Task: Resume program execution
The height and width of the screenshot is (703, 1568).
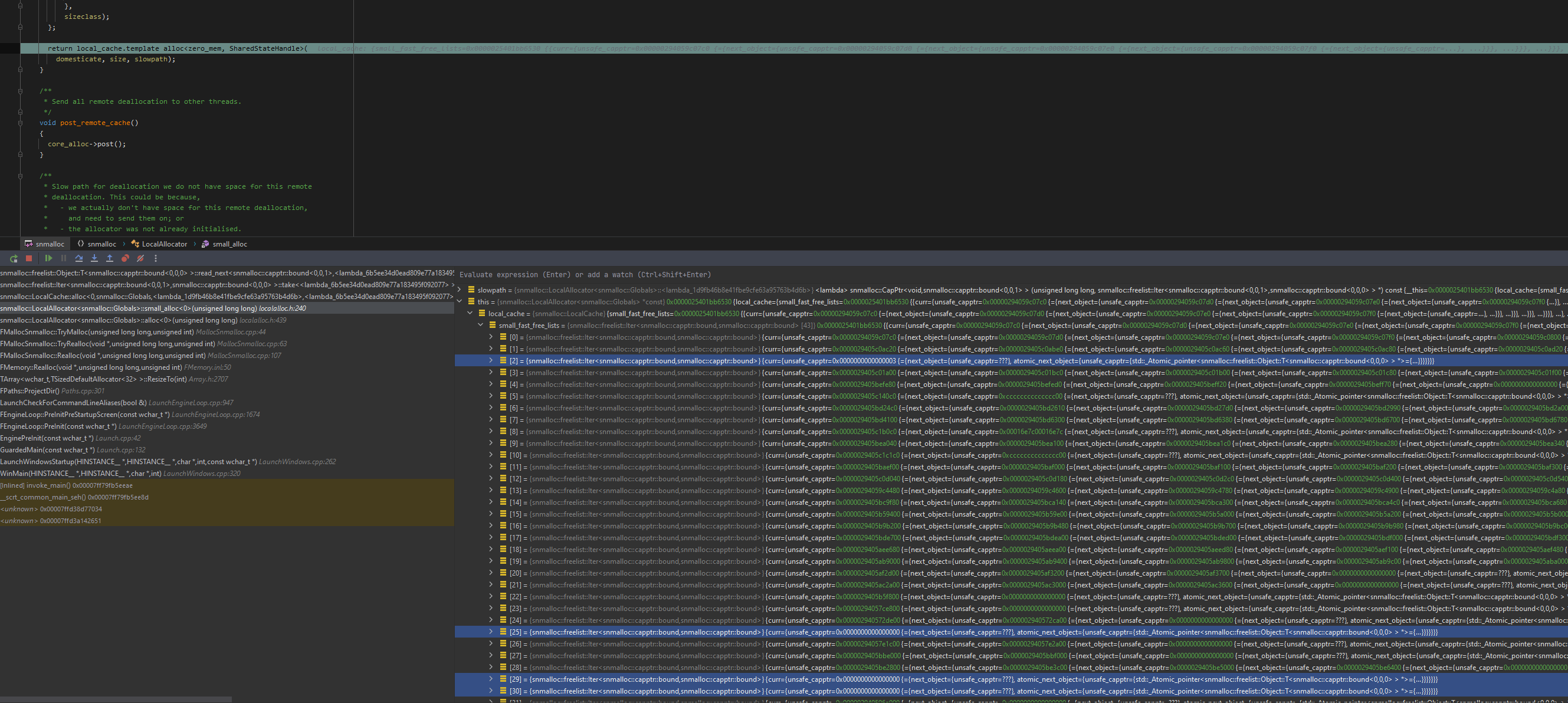Action: [49, 258]
